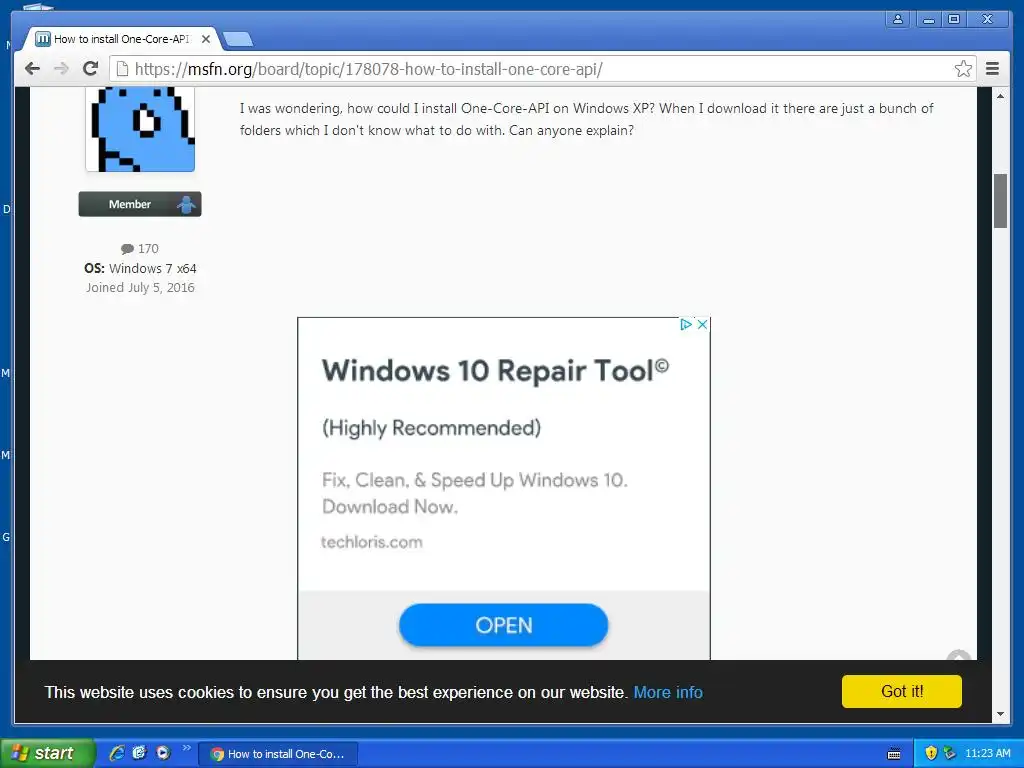The width and height of the screenshot is (1024, 768).
Task: Select the 'How to install One-Core-API' tab
Action: point(121,39)
